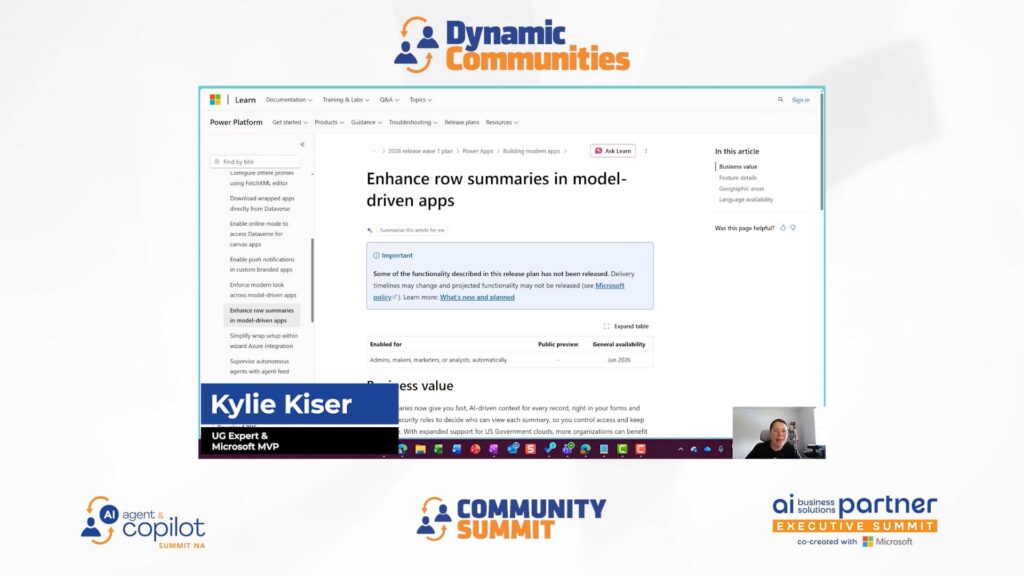Click the OneDrive cloud icon in the system tray
The height and width of the screenshot is (576, 1024).
pyautogui.click(x=707, y=449)
